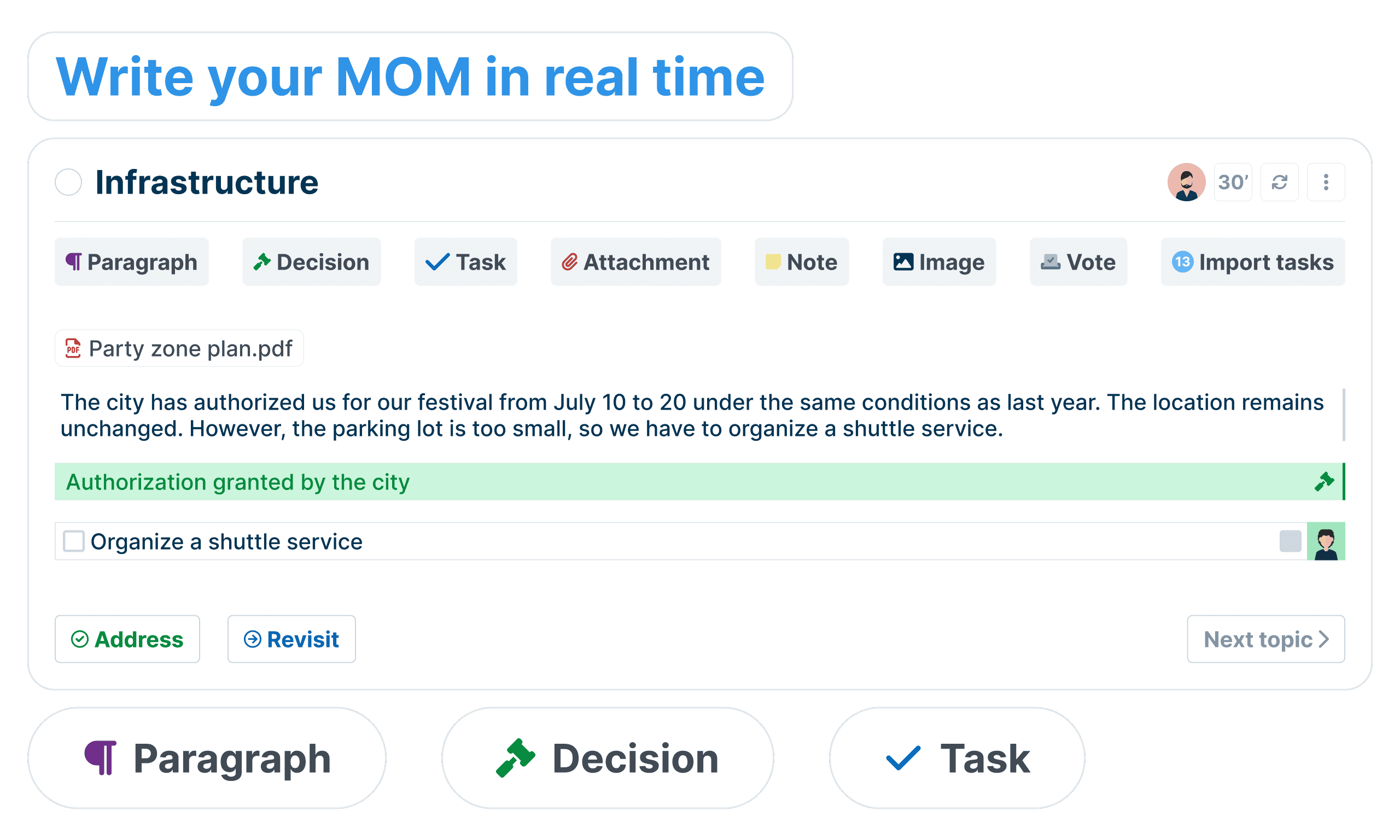Check the Organize a shuttle service task
The image size is (1400, 840).
coord(74,541)
